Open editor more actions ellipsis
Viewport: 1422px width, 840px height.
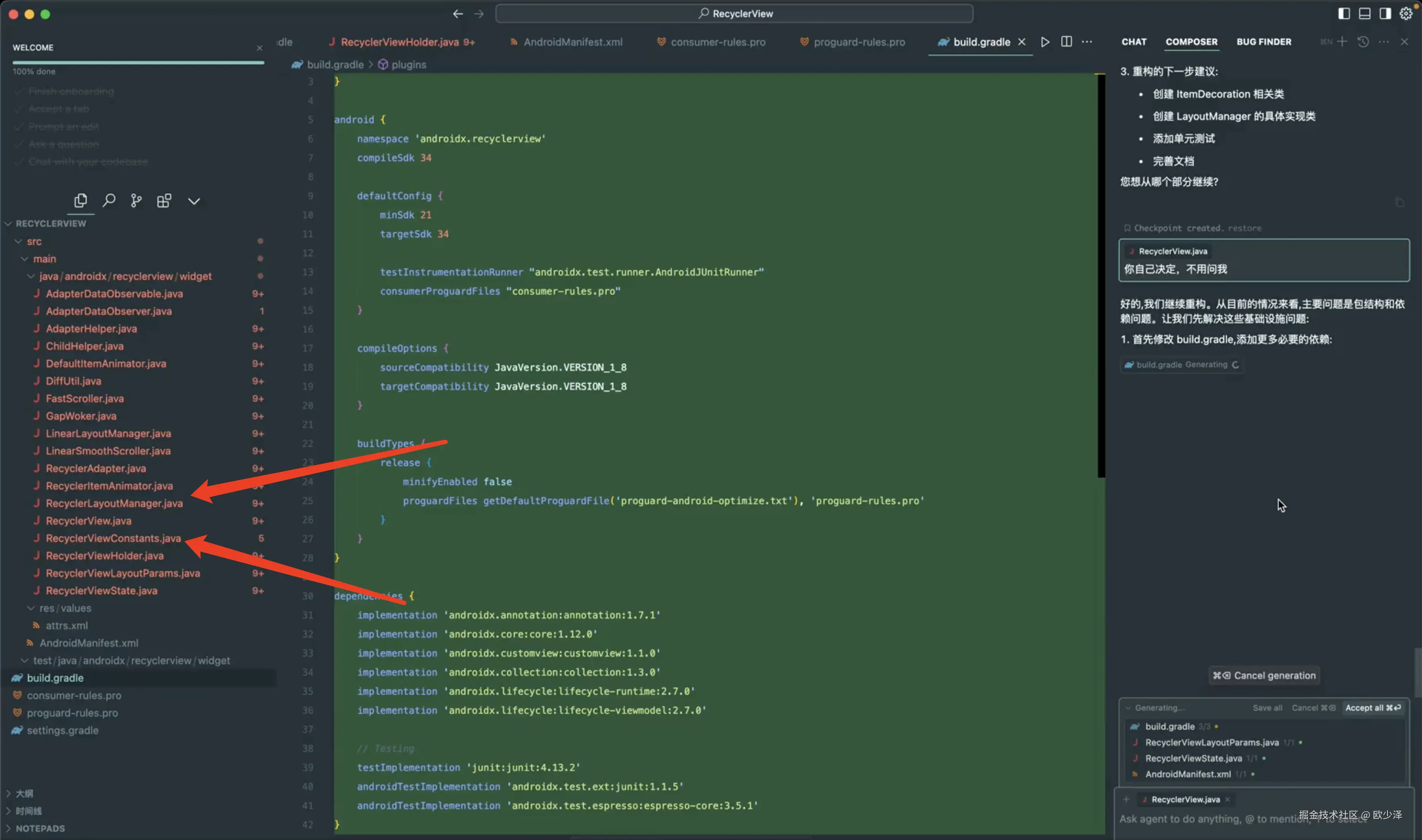tap(1087, 42)
